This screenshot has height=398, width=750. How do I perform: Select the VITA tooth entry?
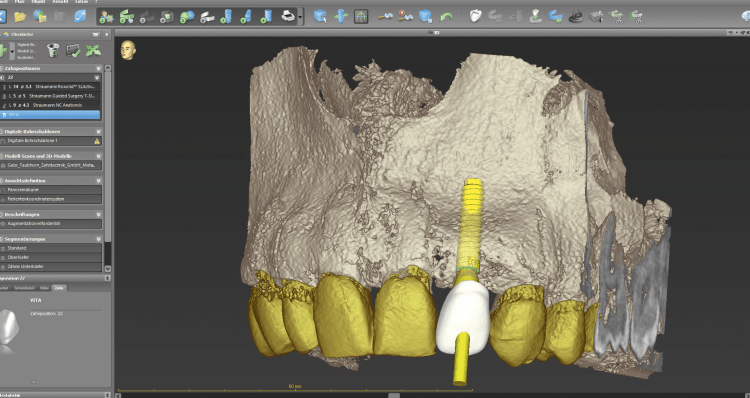click(51, 115)
